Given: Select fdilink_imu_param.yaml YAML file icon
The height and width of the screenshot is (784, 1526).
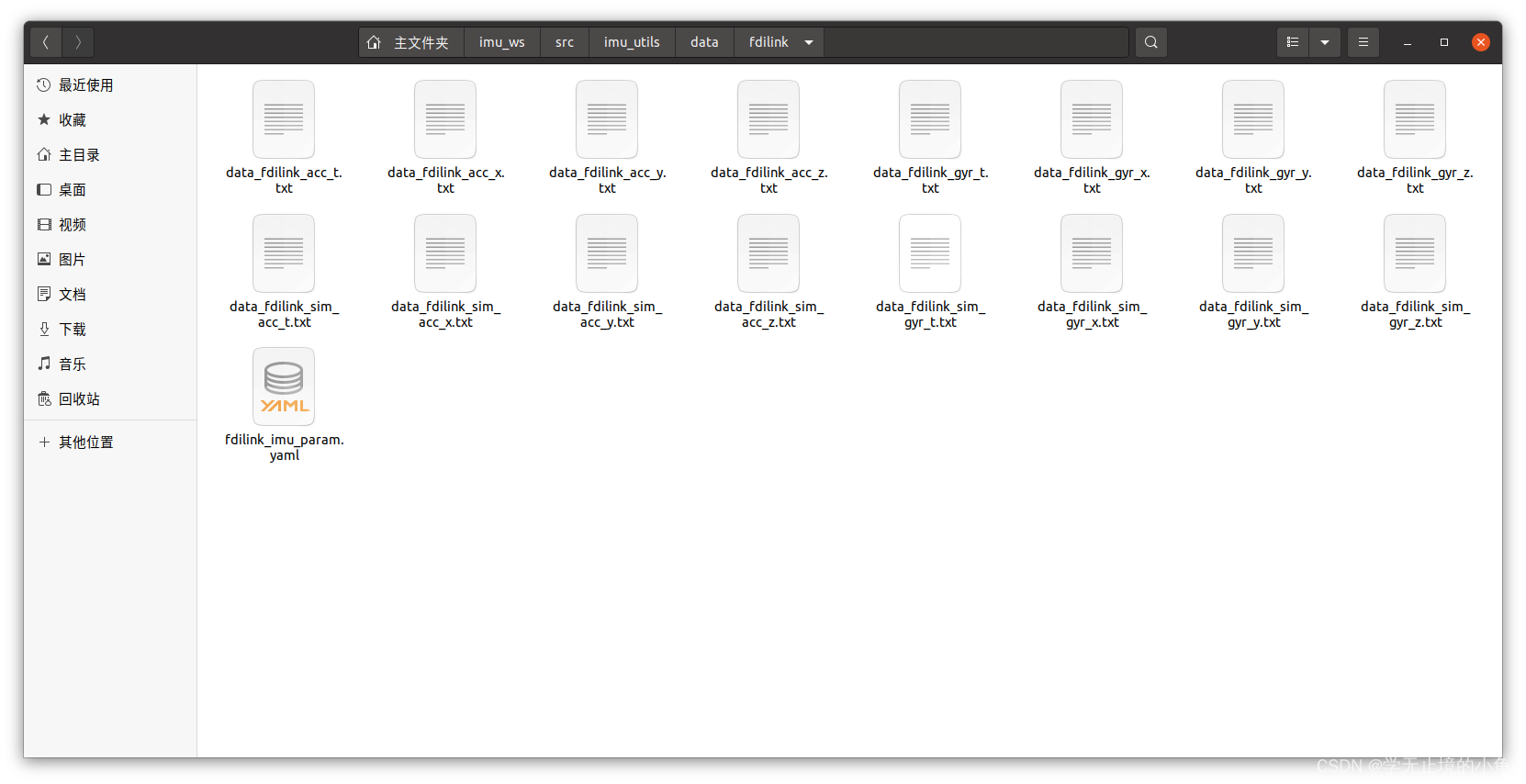Looking at the screenshot, I should click(284, 386).
